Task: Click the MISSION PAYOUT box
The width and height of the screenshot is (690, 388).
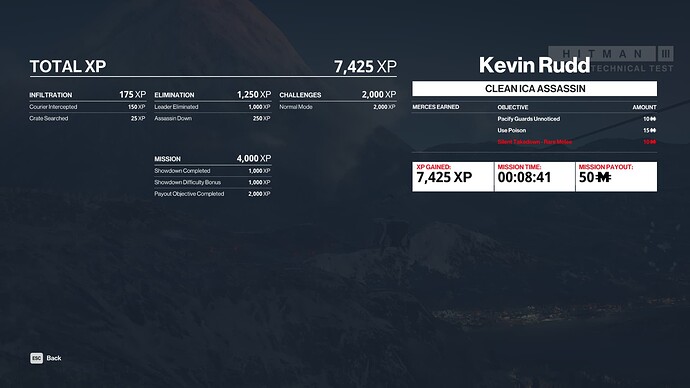Action: point(616,176)
